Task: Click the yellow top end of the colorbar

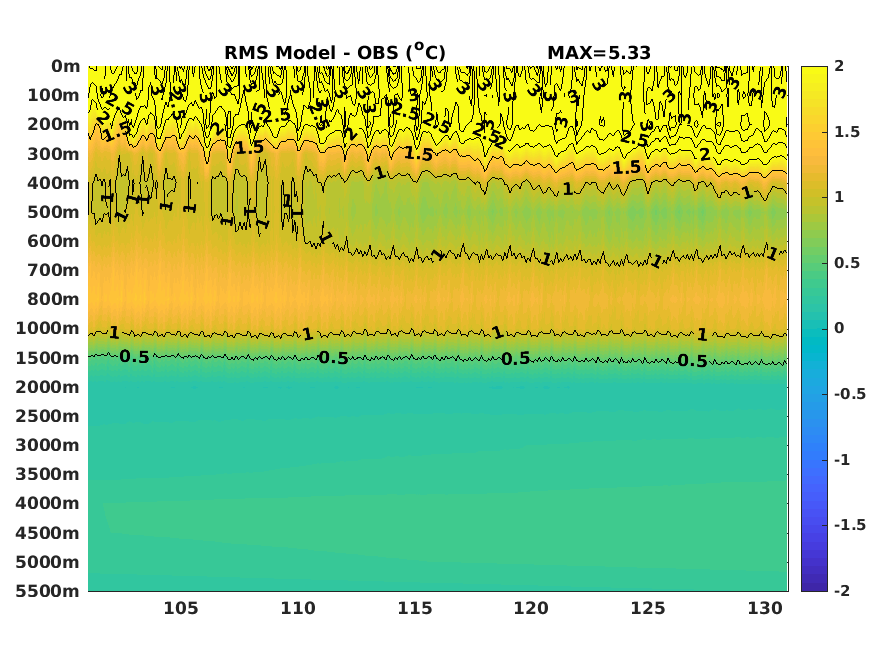Action: pos(814,70)
